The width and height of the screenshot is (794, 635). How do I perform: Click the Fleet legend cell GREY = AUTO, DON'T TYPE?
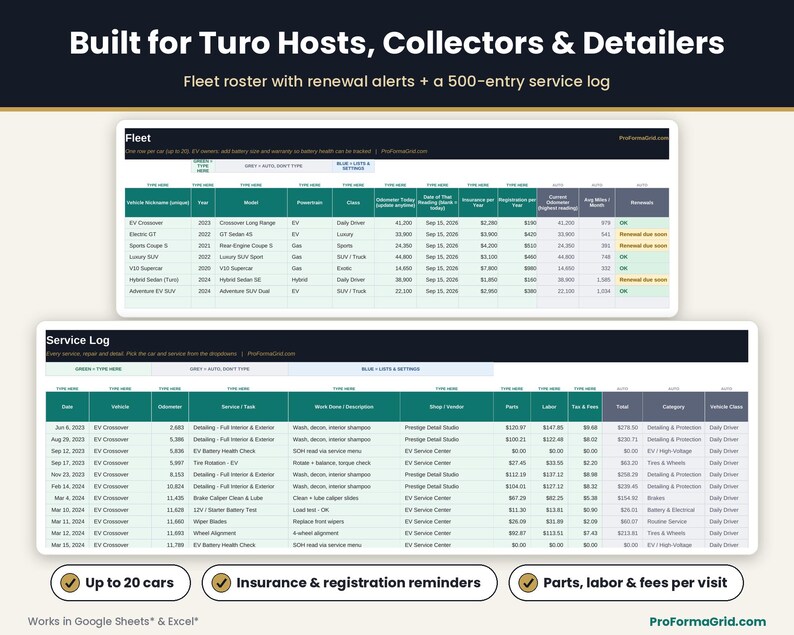point(273,166)
